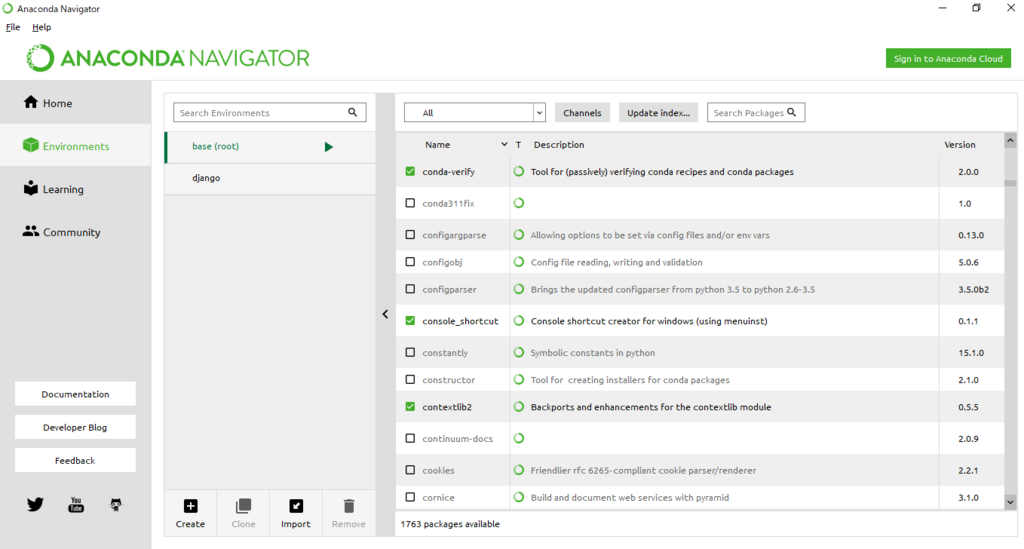This screenshot has width=1024, height=549.
Task: Open the Developer Blog button
Action: coord(75,428)
